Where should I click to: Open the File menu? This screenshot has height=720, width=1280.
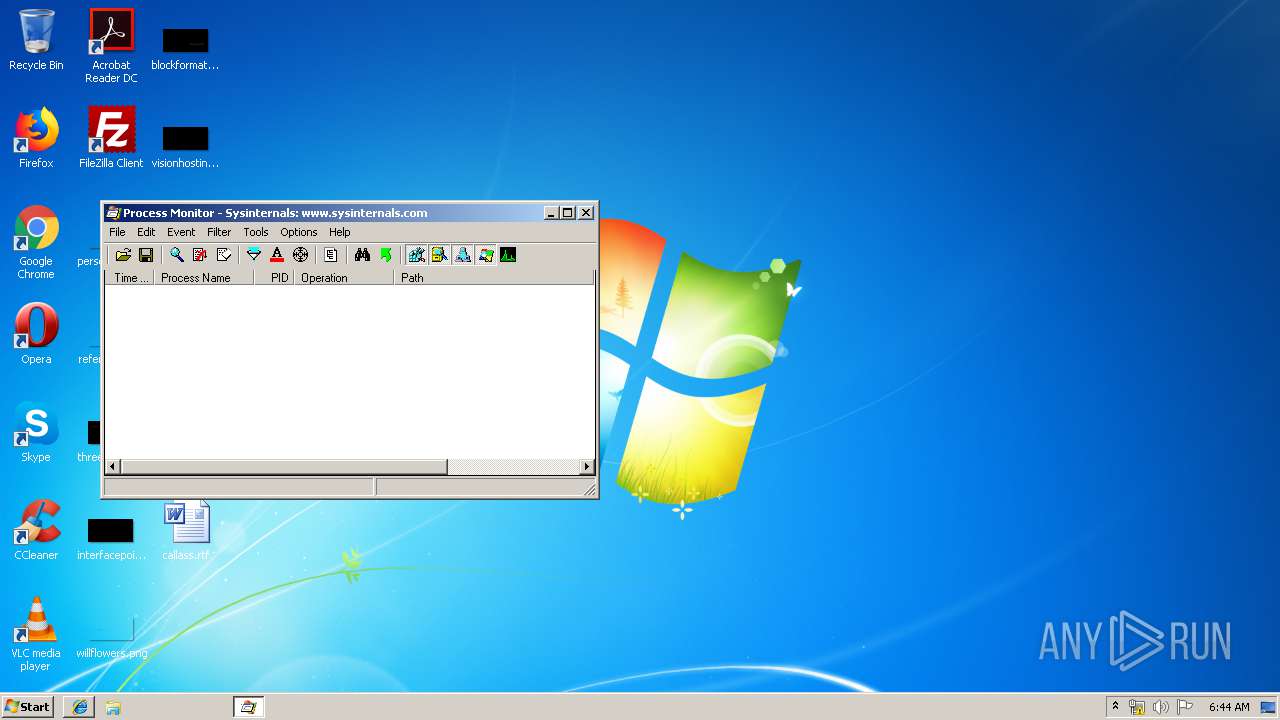117,232
